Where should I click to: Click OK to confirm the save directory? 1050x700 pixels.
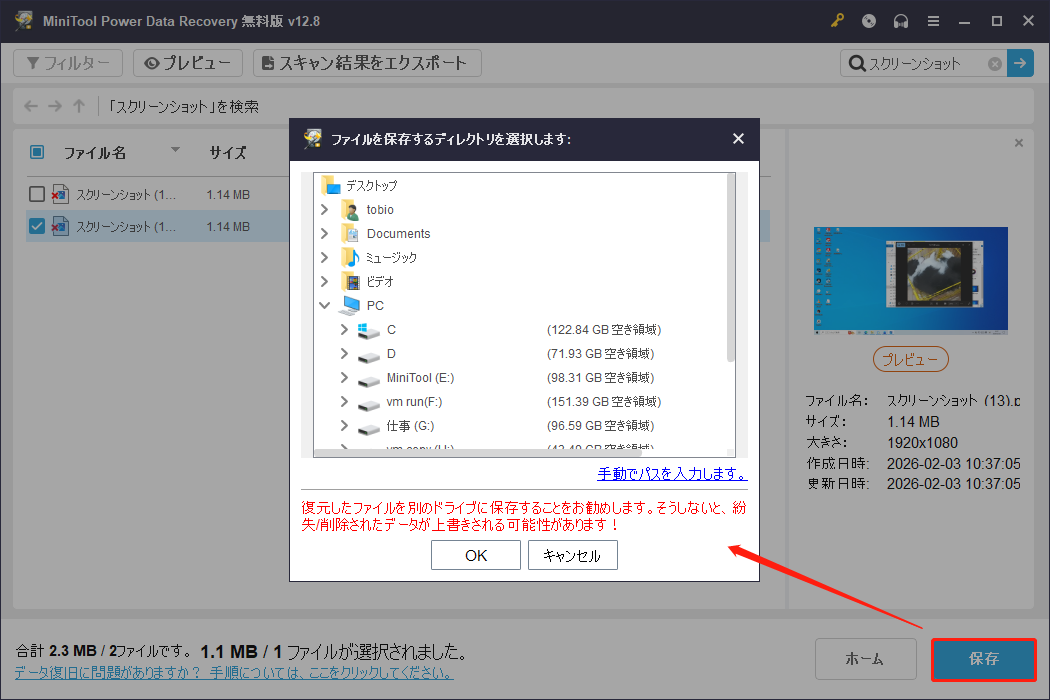tap(475, 555)
